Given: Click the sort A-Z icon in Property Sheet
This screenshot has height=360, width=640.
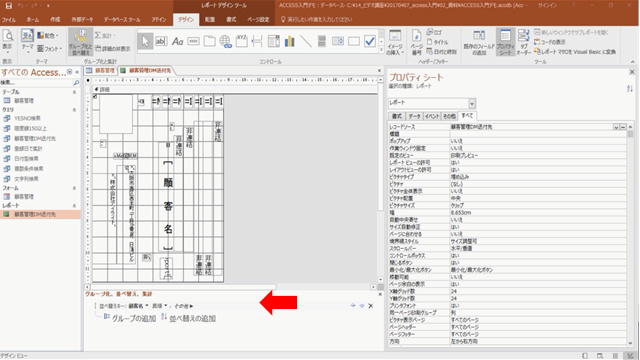Looking at the screenshot, I should pos(630,89).
